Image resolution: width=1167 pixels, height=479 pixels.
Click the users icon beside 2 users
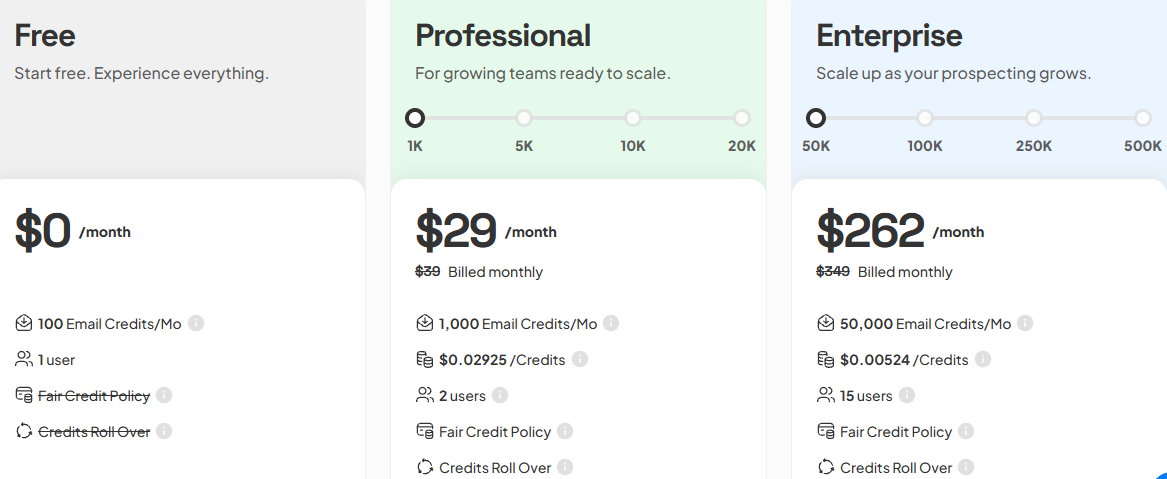tap(424, 395)
